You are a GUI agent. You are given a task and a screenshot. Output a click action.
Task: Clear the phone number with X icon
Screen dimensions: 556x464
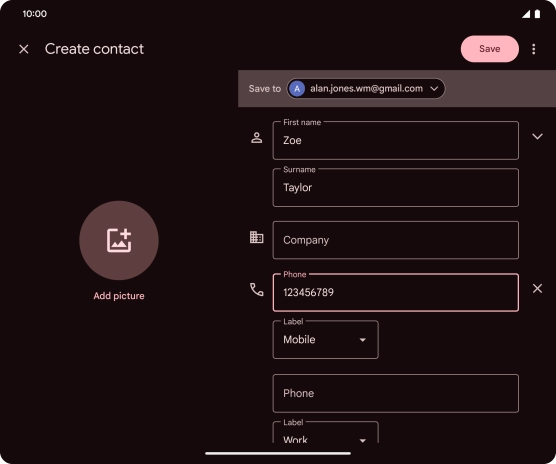click(537, 289)
